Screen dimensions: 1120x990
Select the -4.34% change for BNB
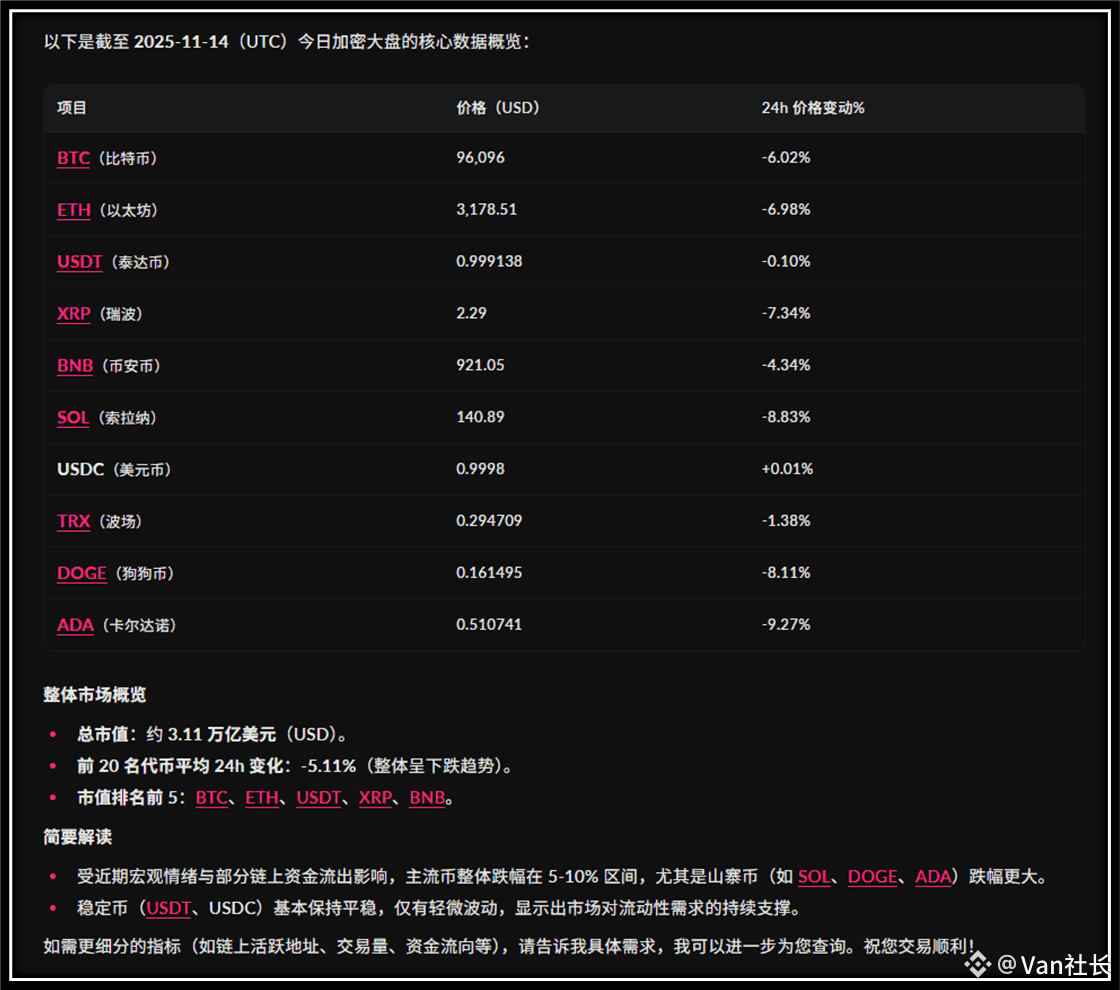786,365
